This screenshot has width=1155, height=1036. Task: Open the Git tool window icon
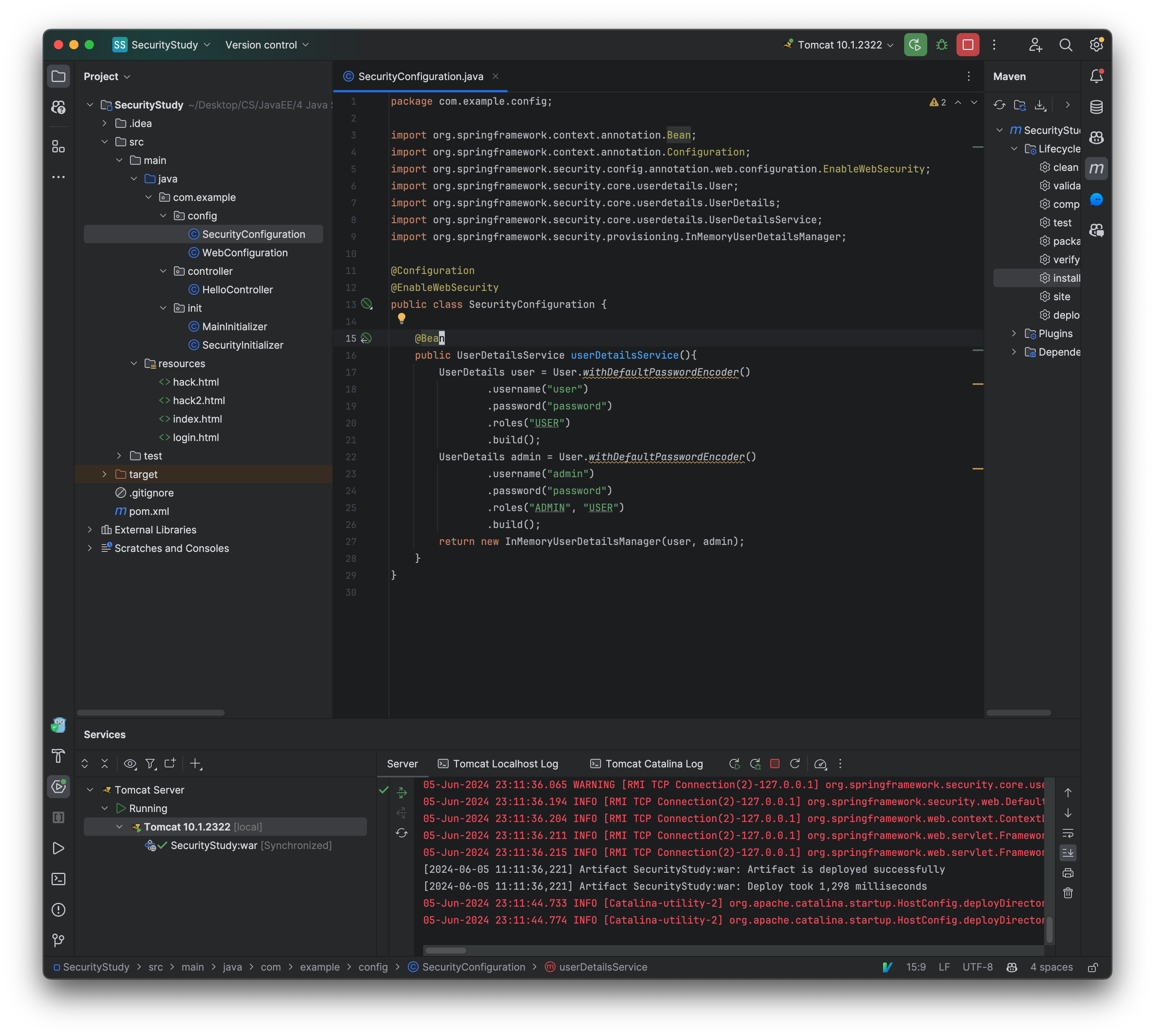(x=58, y=941)
